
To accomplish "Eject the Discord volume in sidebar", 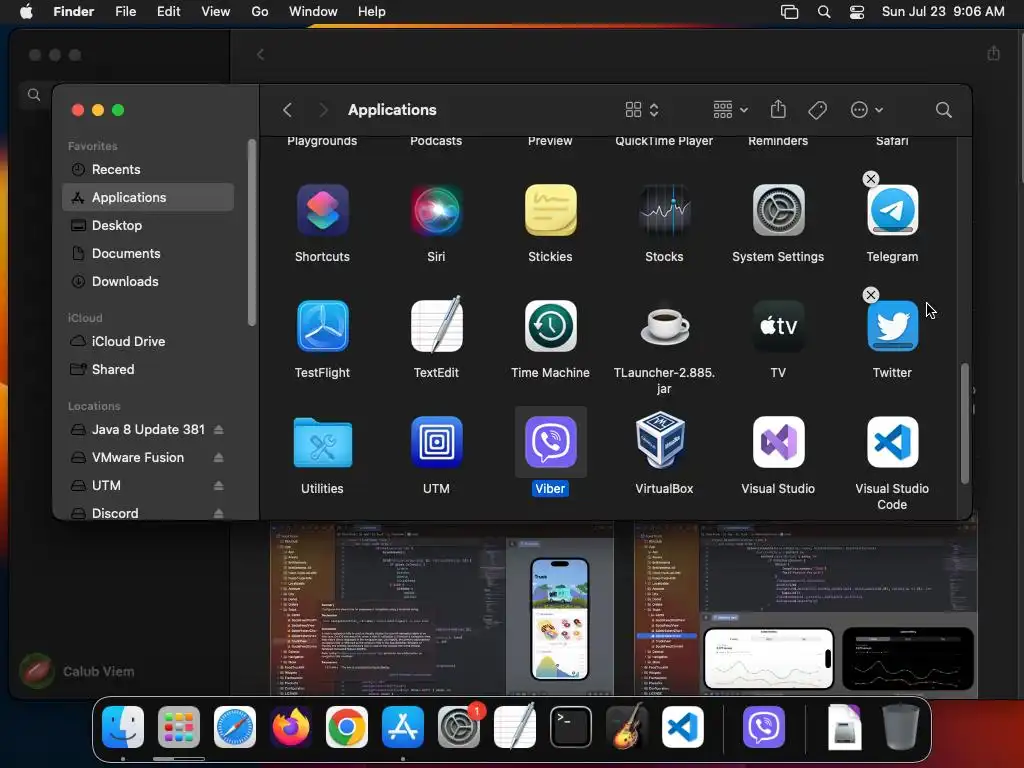I will [219, 513].
